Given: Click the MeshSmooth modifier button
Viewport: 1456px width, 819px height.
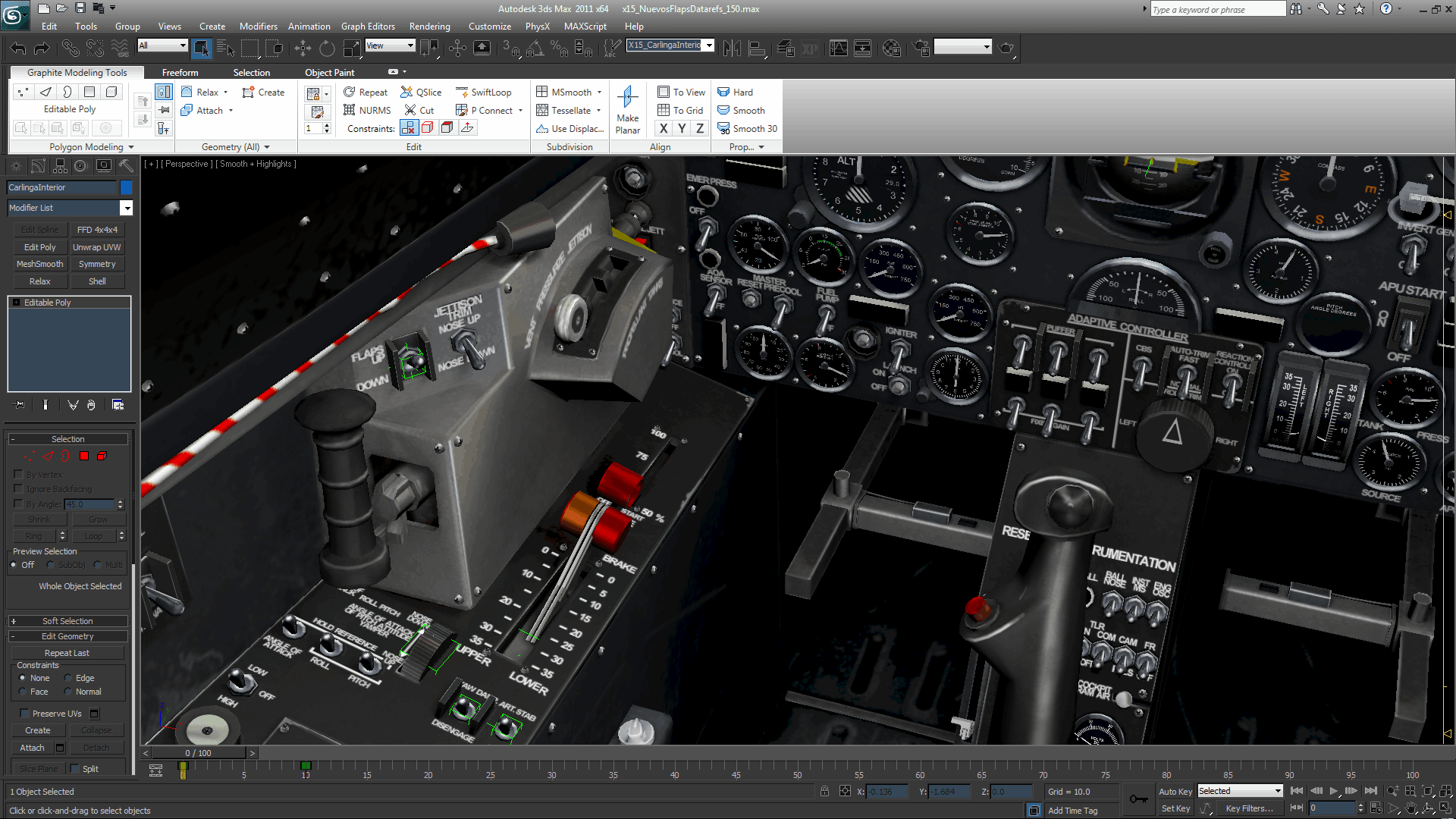Looking at the screenshot, I should (x=40, y=264).
